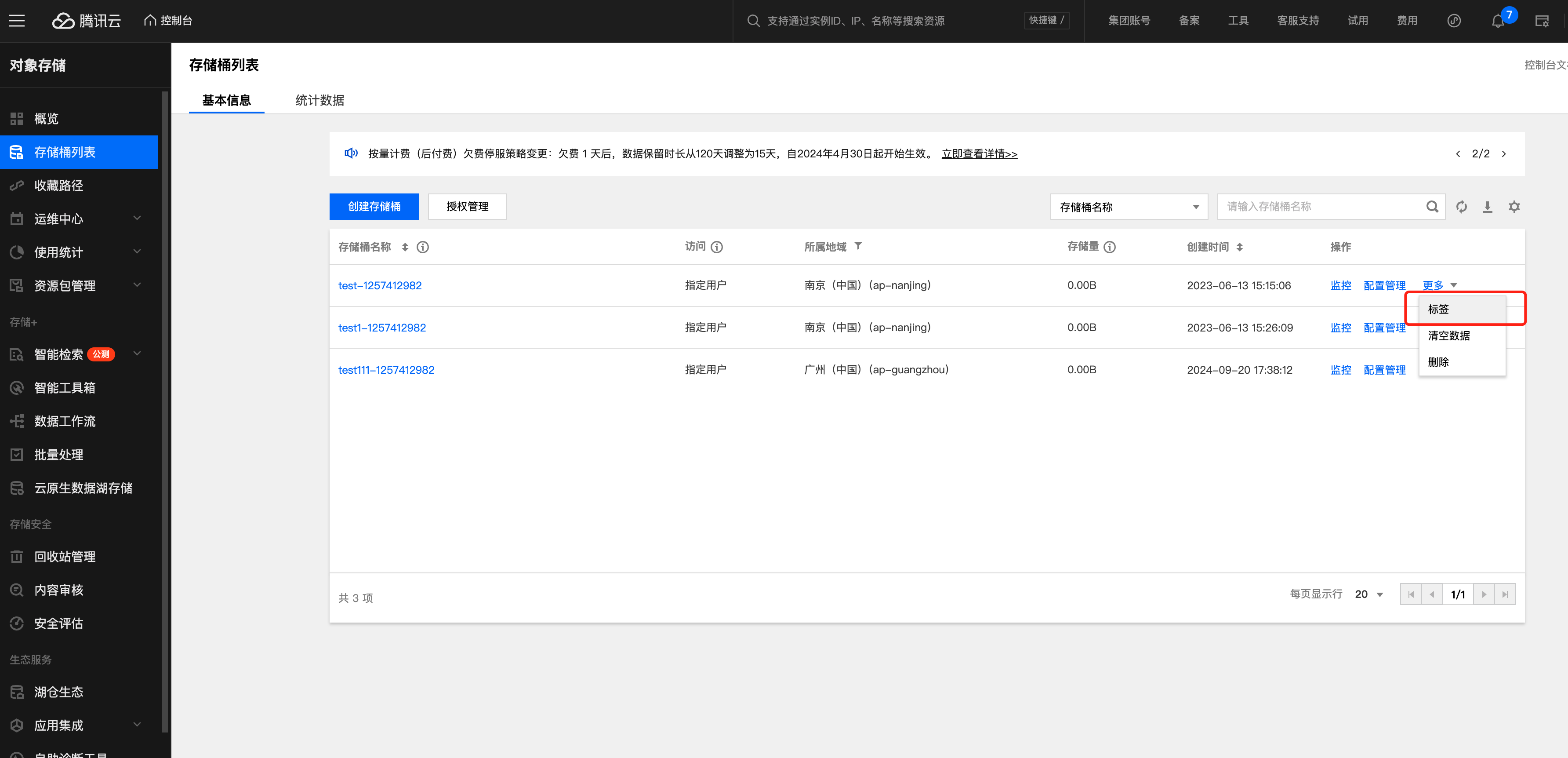Open 配置管理 for test1-1257412982
1568x758 pixels.
click(x=1384, y=328)
